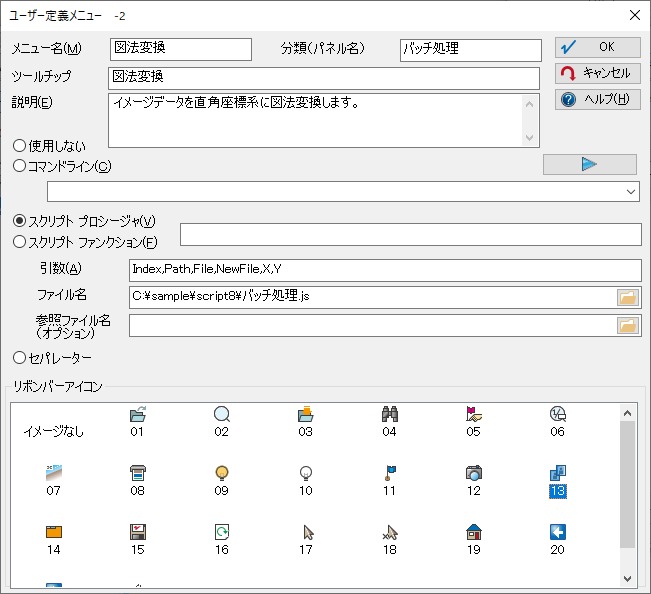Click the script procedure name field
Image resolution: width=651 pixels, height=594 pixels.
point(411,235)
